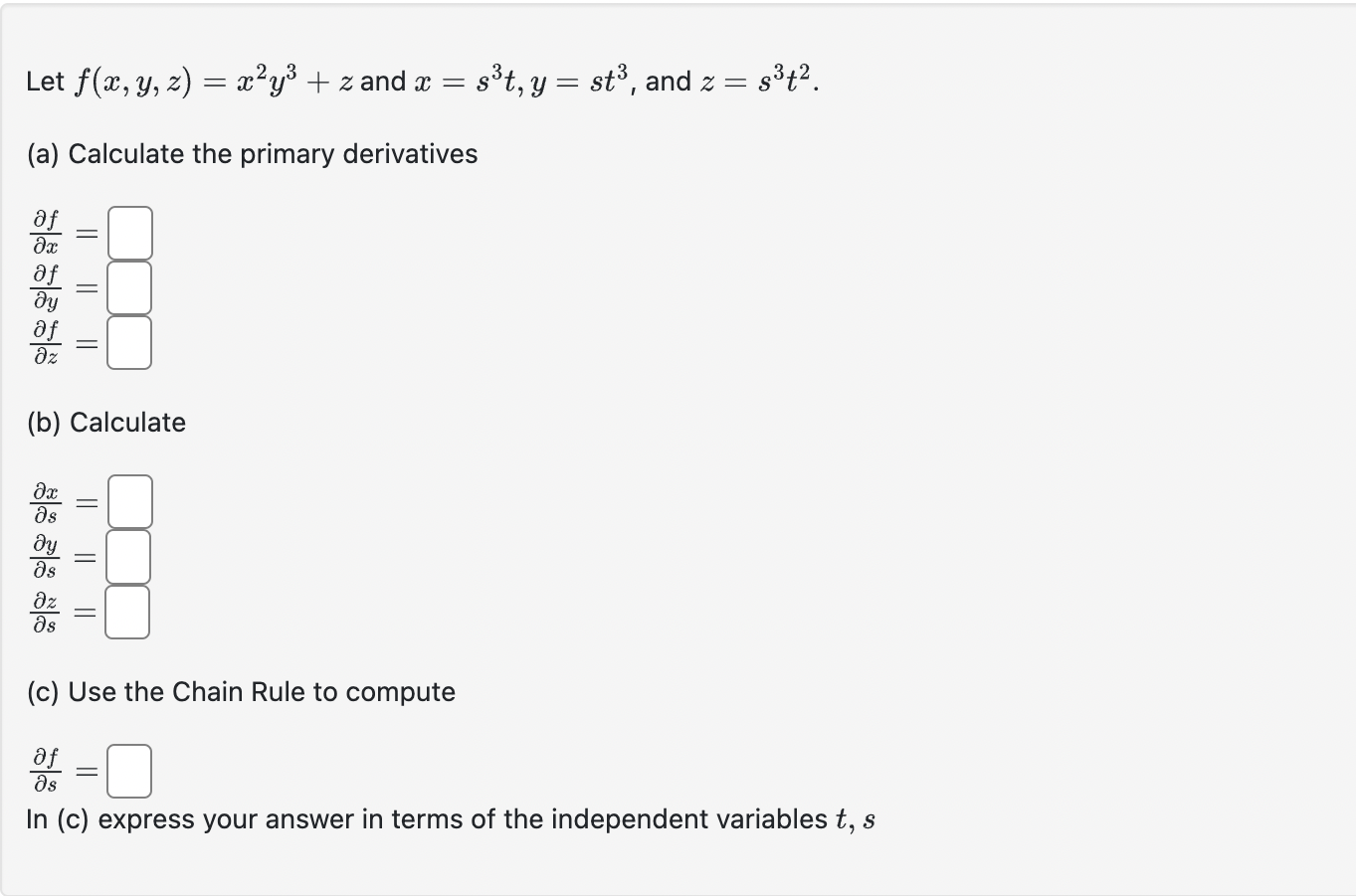1356x896 pixels.
Task: Click the instruction about independent variables t, s
Action: (x=448, y=818)
